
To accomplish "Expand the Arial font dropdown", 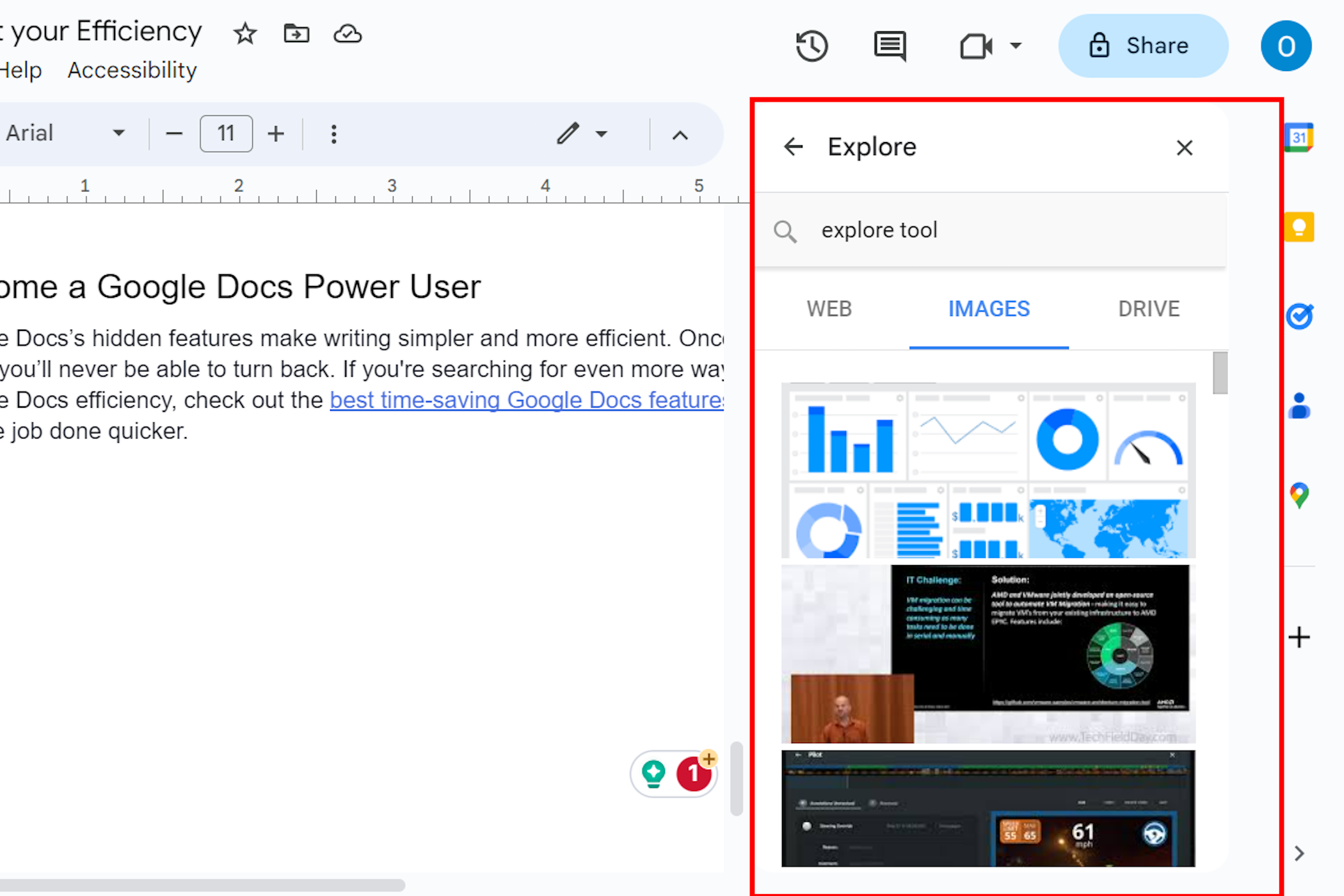I will pos(118,133).
